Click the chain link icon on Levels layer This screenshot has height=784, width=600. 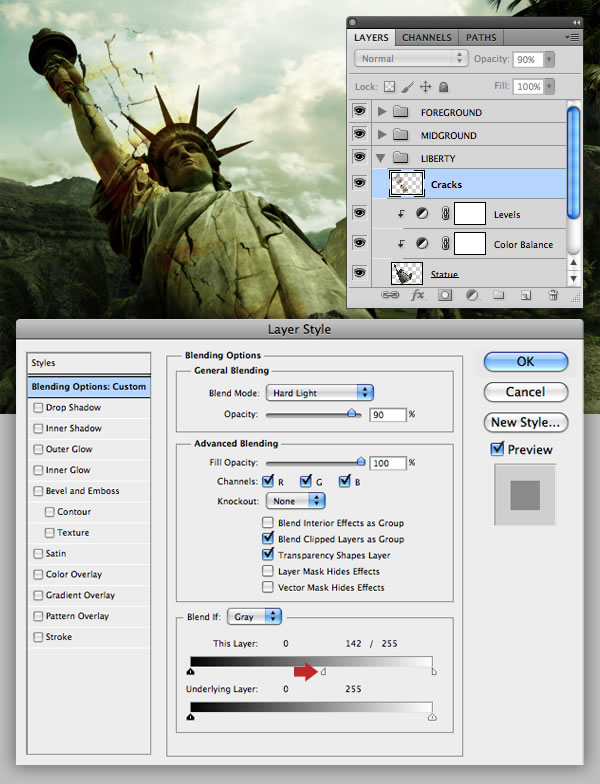click(445, 214)
